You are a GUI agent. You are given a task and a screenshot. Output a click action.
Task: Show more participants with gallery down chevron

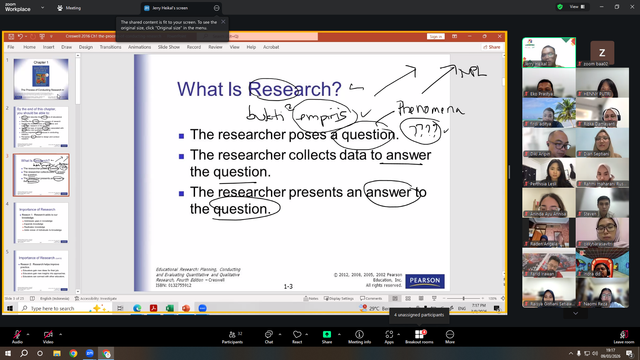pos(576,313)
